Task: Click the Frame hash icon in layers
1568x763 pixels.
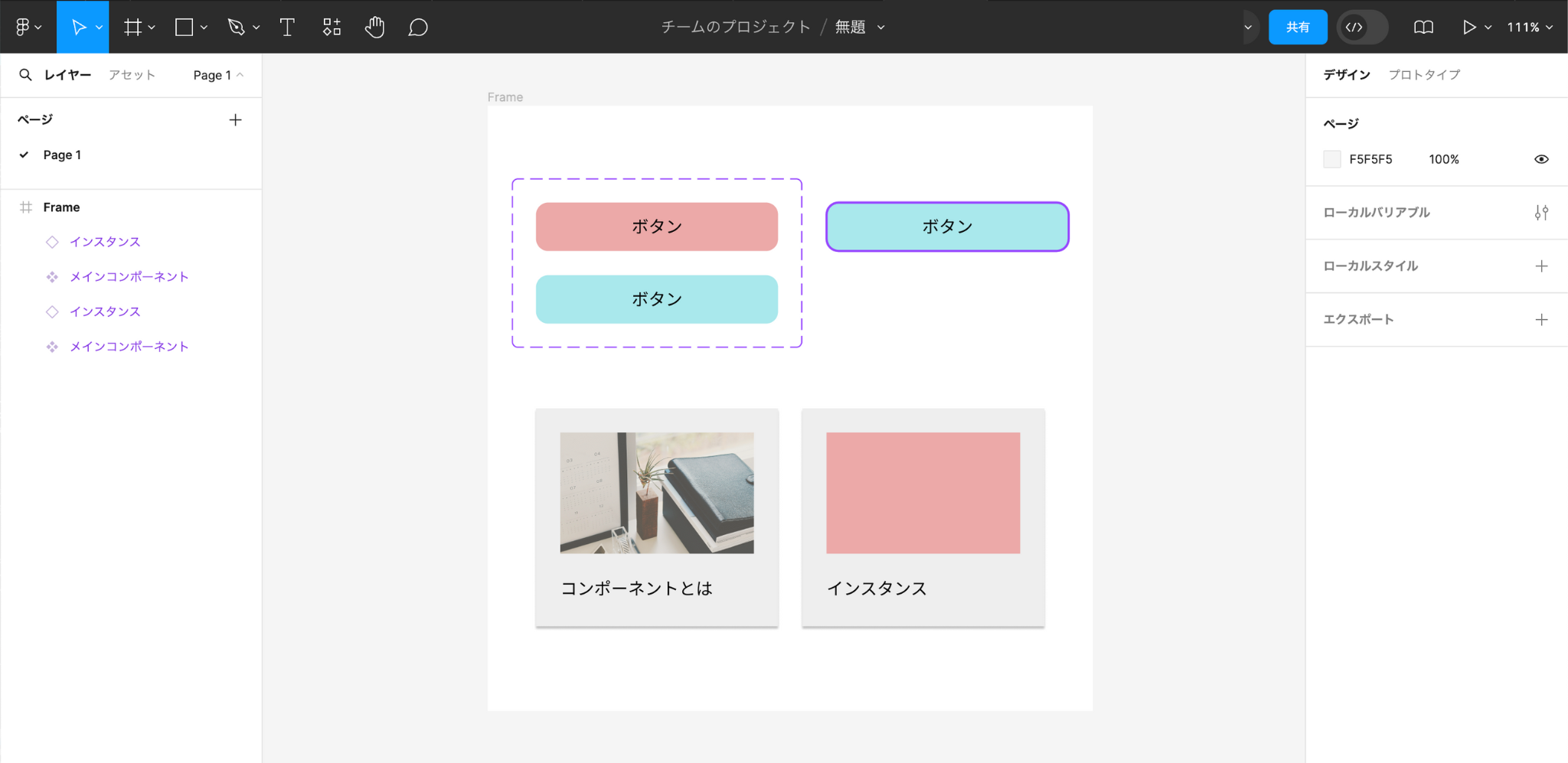Action: (x=26, y=207)
